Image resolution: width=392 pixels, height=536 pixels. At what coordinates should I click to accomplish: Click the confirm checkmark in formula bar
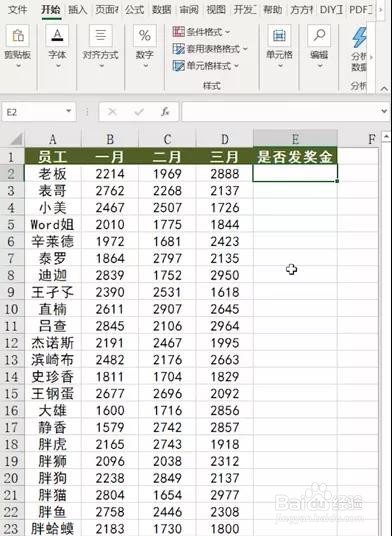139,111
